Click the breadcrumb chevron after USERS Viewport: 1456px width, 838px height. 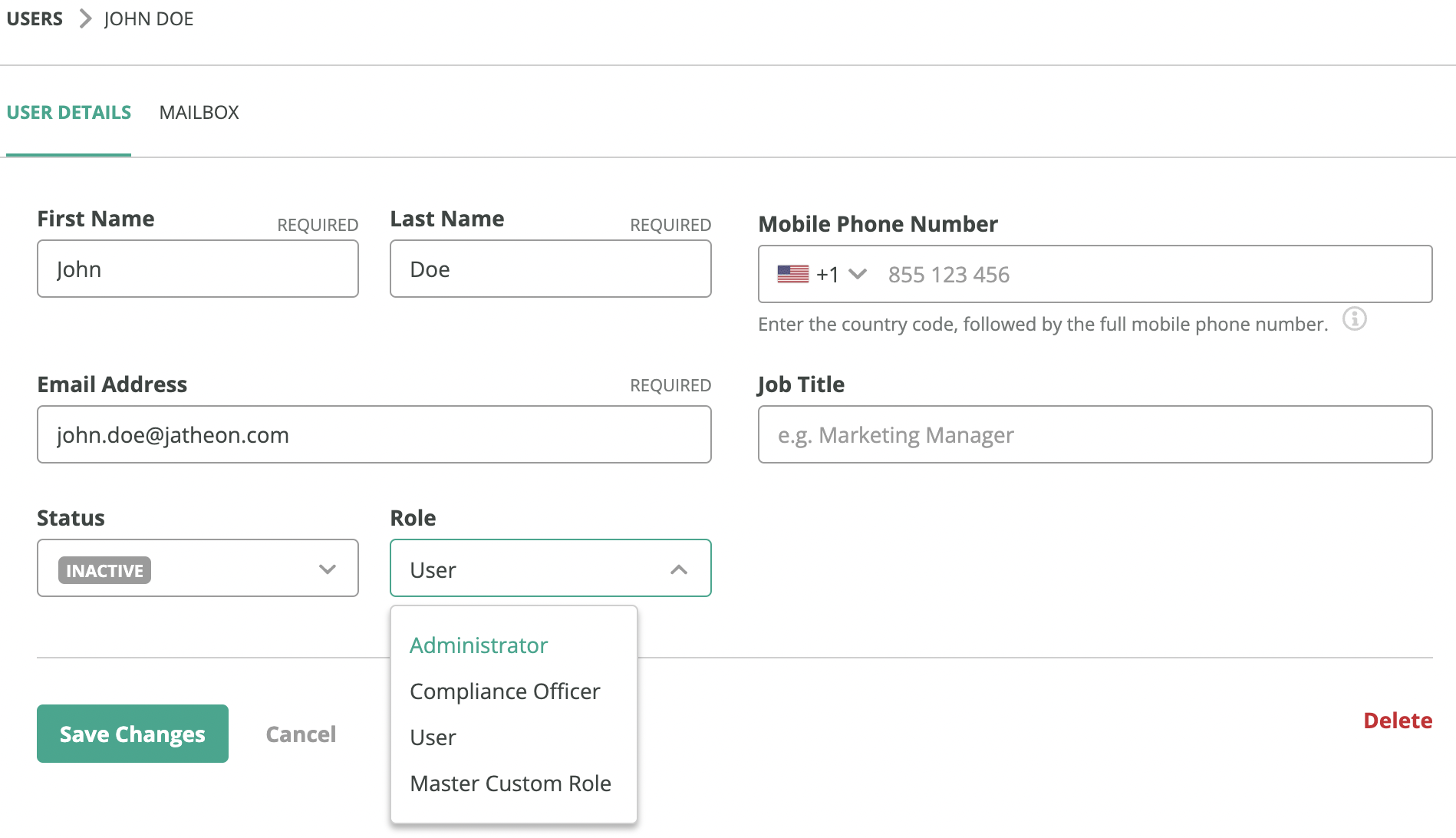click(85, 18)
